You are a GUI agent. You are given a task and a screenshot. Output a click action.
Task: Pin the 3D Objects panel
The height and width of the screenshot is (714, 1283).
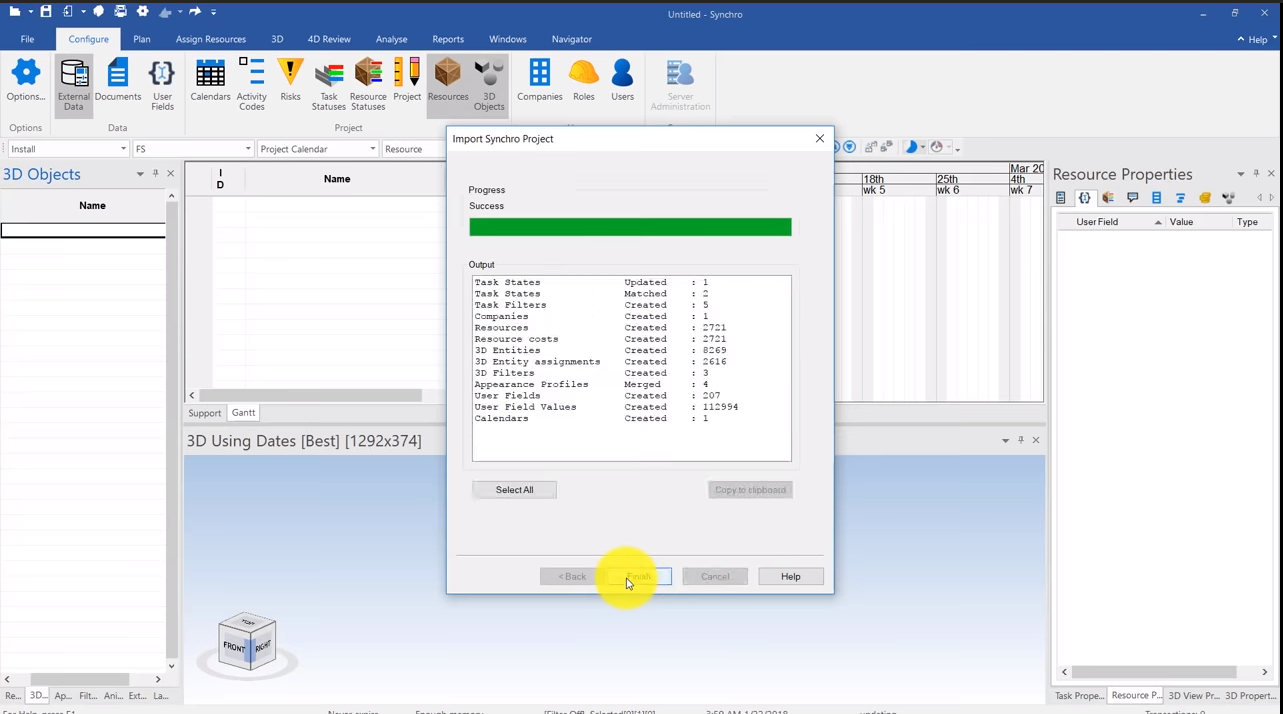click(155, 174)
